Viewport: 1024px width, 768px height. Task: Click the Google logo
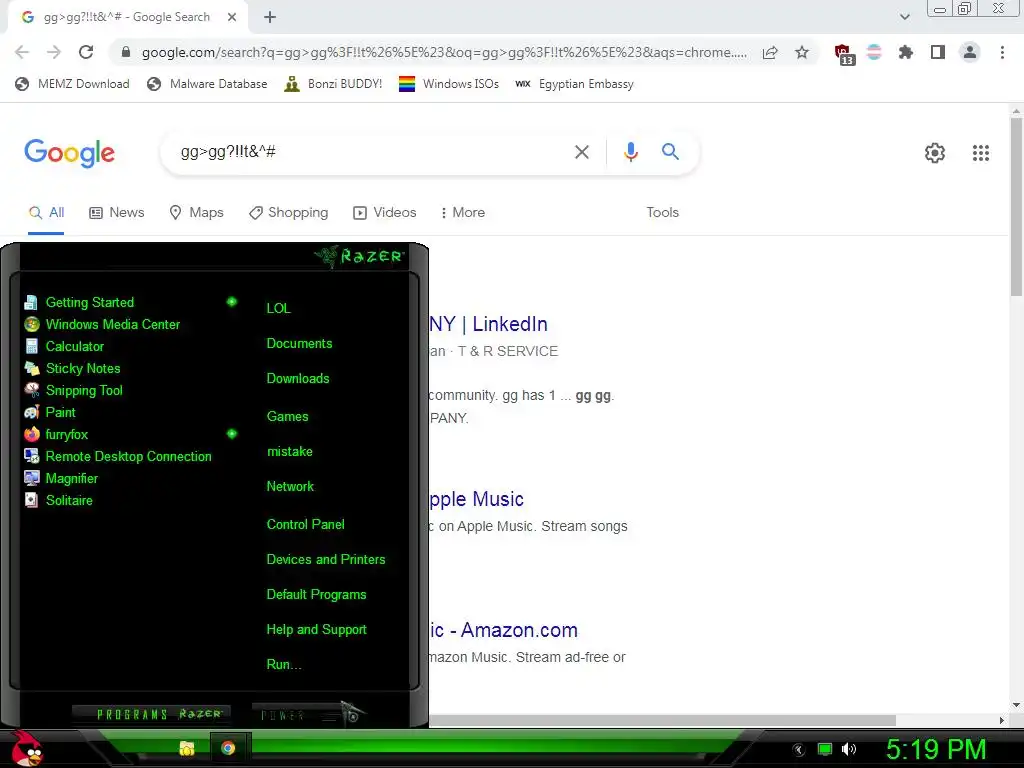[x=69, y=153]
